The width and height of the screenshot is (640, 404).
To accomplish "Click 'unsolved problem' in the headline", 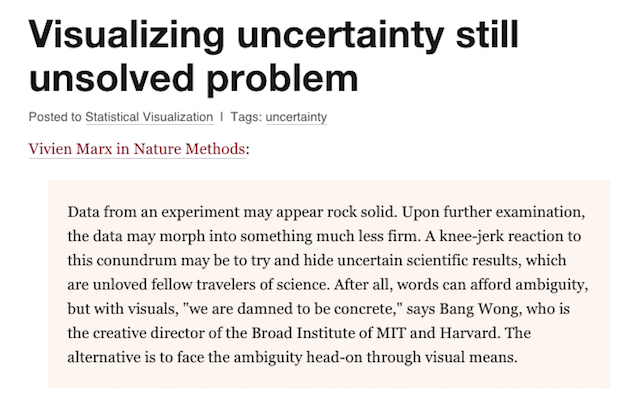I will [x=193, y=78].
